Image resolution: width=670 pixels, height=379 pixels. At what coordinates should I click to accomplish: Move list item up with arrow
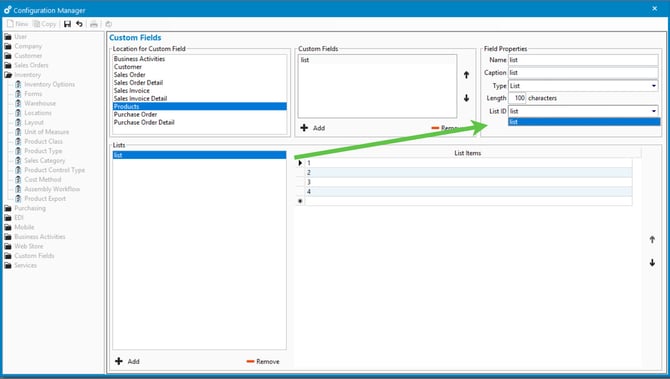coord(652,240)
